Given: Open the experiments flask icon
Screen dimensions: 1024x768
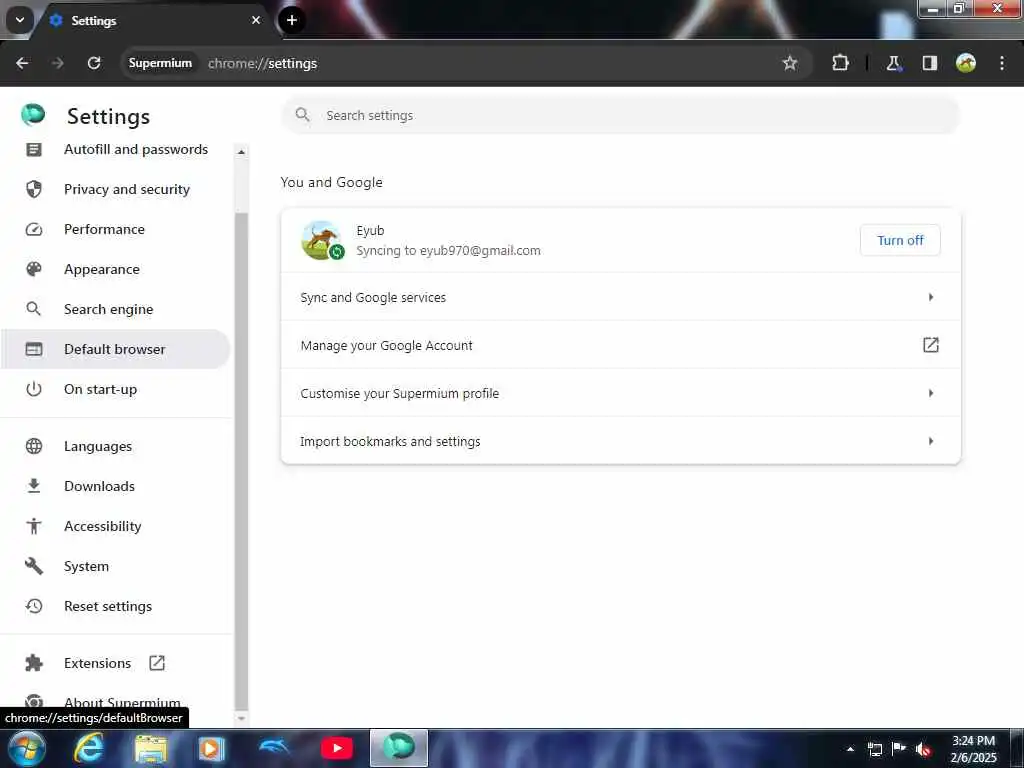Looking at the screenshot, I should 893,63.
